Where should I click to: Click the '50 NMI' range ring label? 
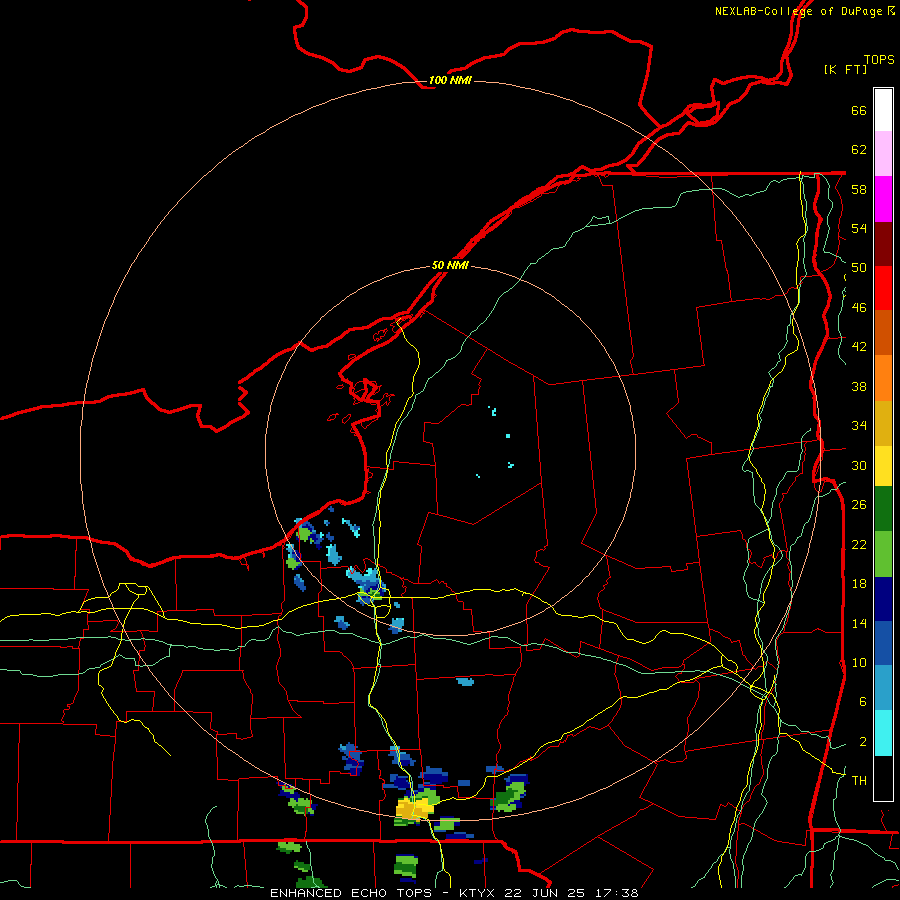point(450,265)
